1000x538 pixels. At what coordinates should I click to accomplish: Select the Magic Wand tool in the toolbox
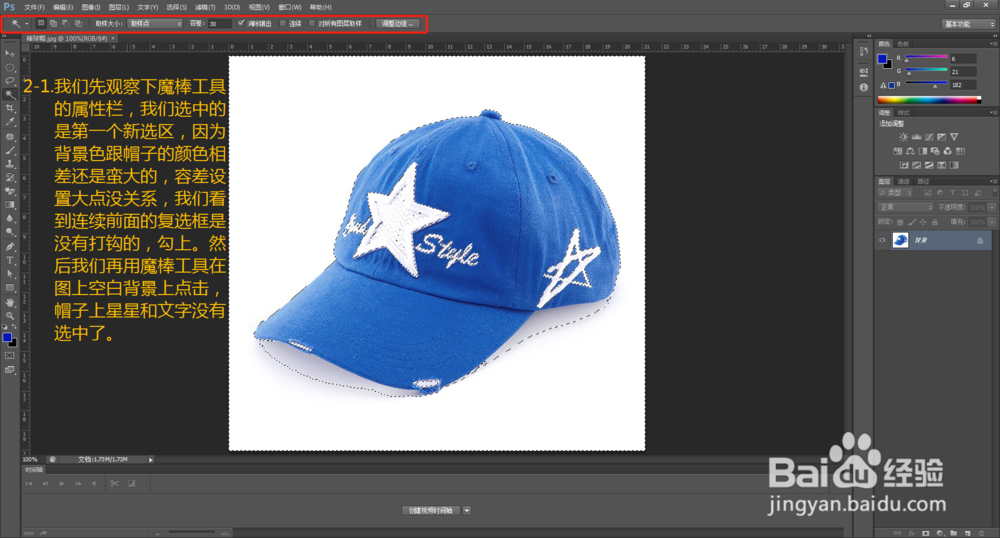(x=10, y=94)
